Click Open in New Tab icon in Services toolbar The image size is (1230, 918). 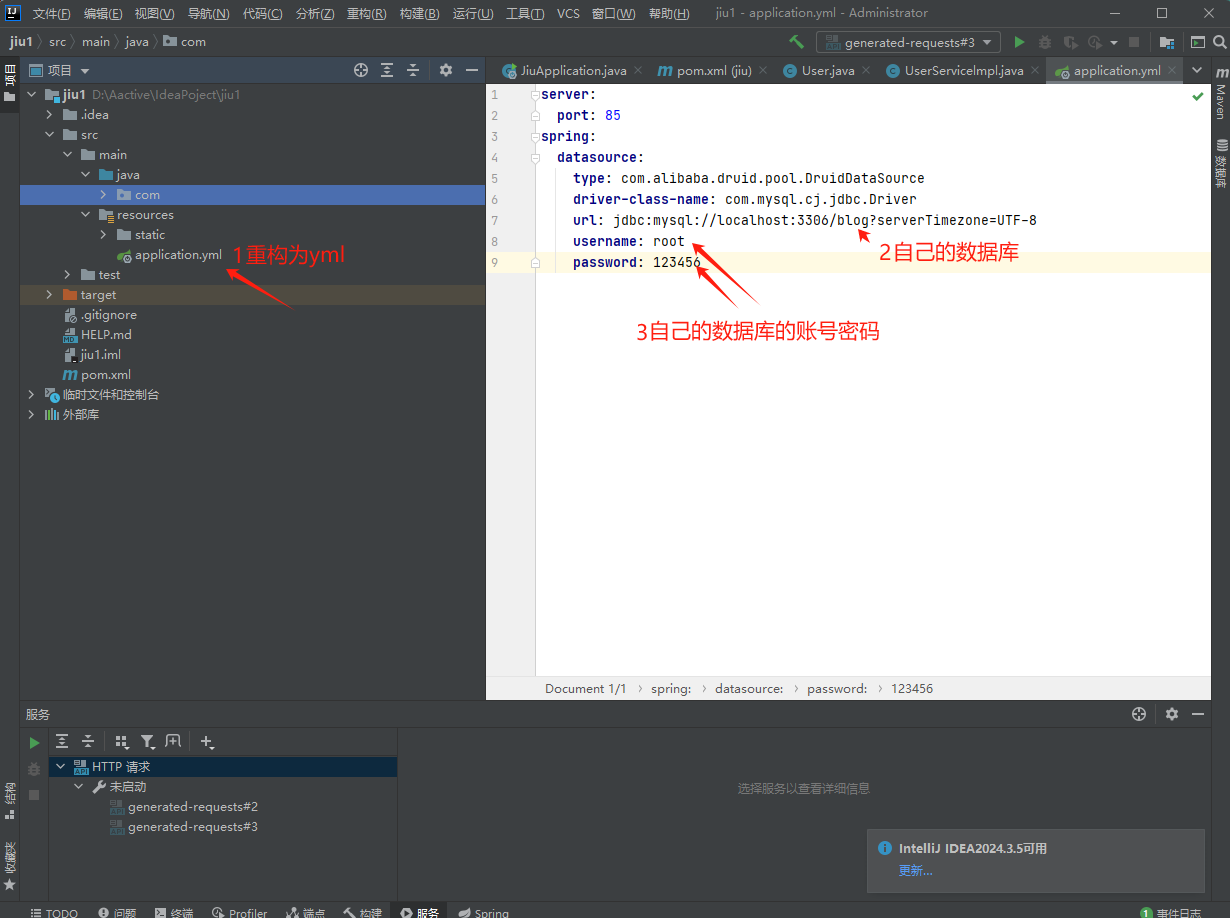(x=173, y=741)
